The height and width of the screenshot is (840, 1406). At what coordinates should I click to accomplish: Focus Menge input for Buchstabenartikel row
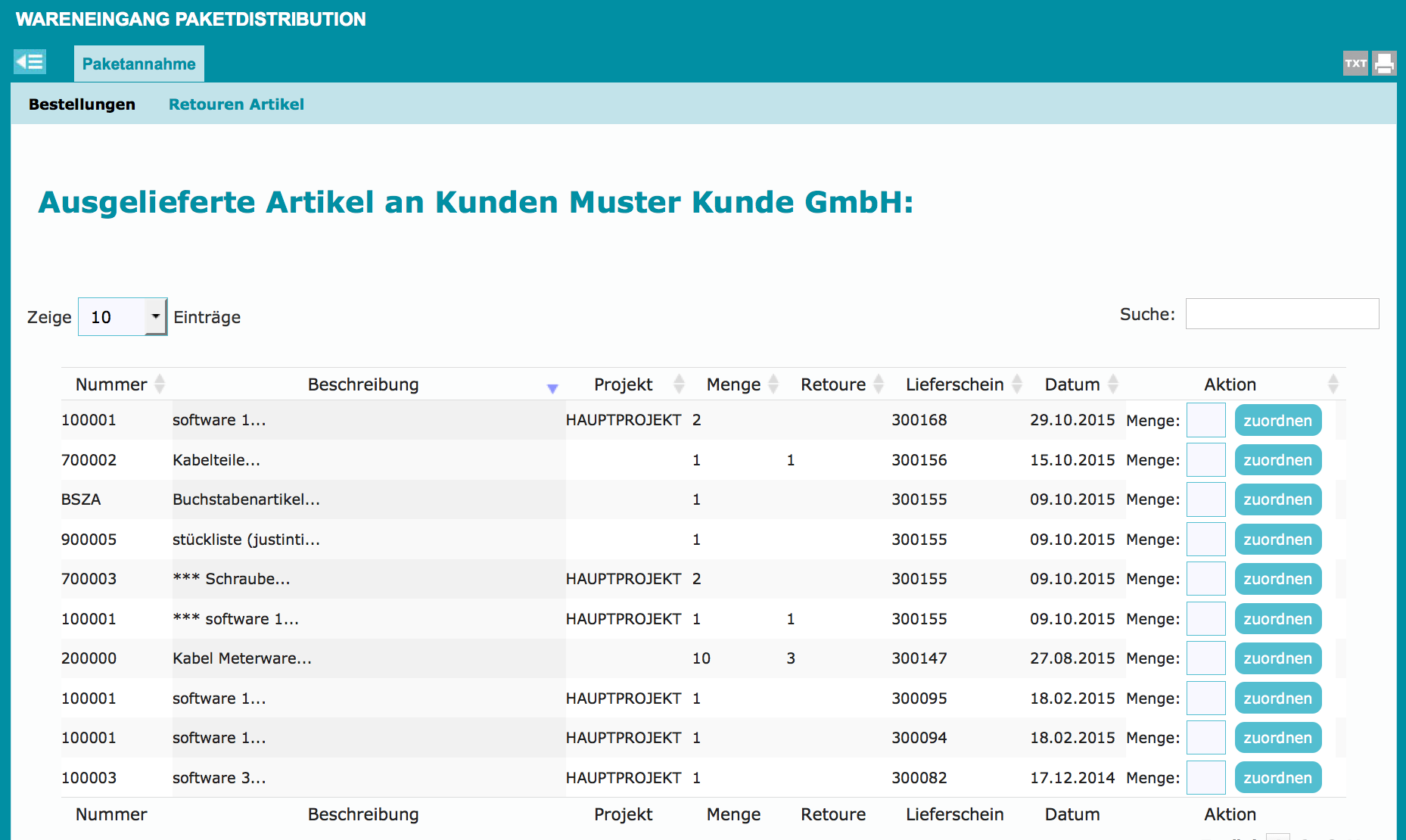[x=1205, y=499]
